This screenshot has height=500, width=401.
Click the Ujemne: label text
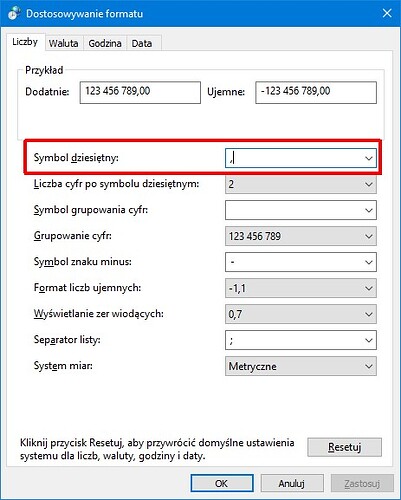tap(226, 92)
